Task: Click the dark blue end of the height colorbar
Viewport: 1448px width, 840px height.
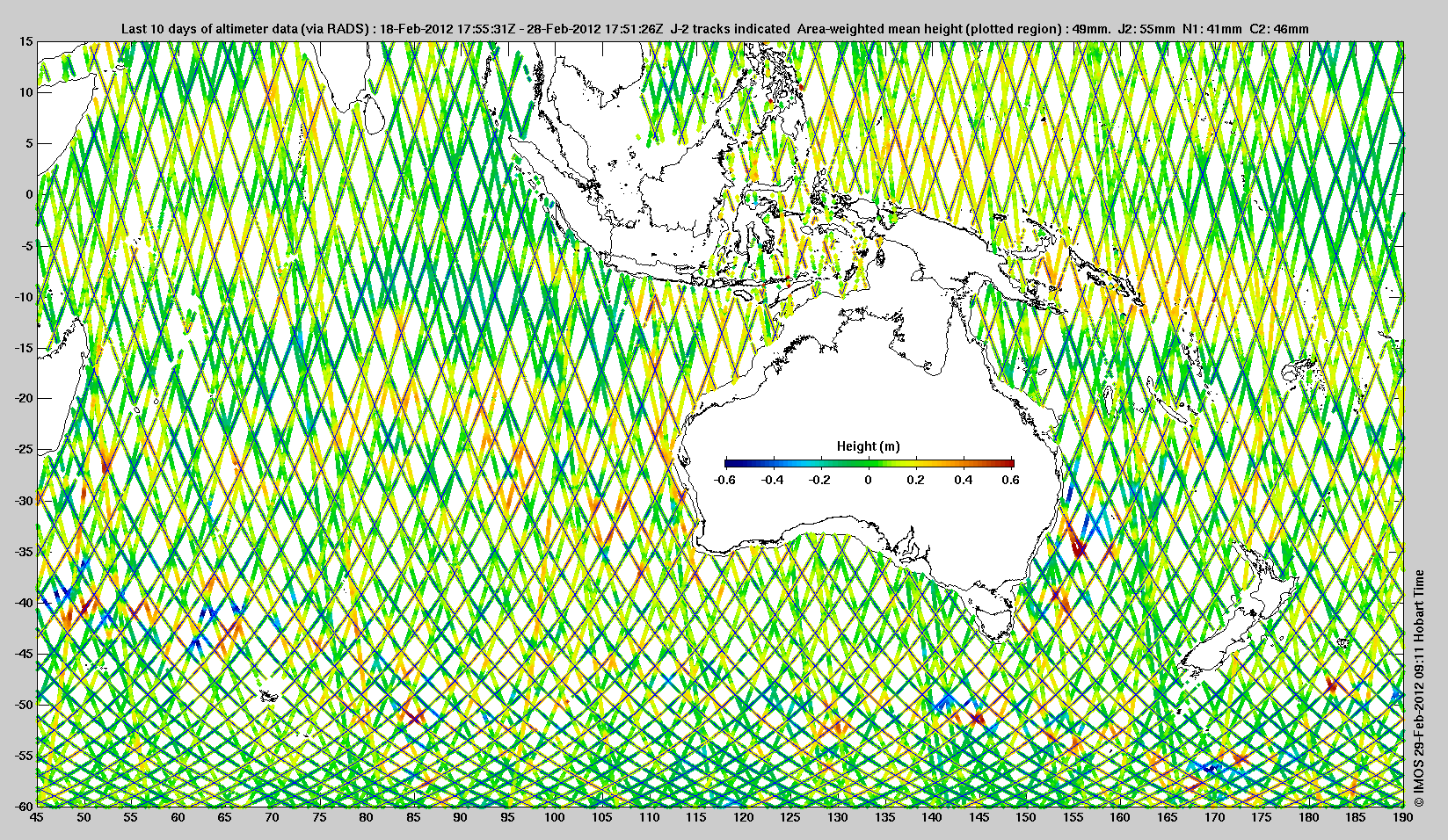Action: (x=731, y=463)
